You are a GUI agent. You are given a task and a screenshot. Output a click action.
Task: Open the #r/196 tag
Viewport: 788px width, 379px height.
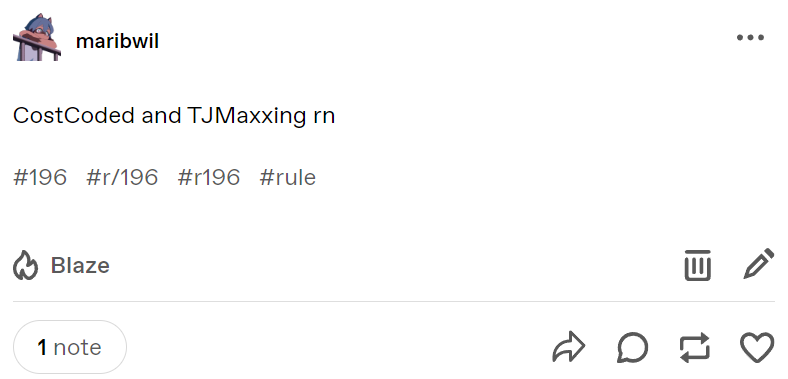[x=122, y=177]
